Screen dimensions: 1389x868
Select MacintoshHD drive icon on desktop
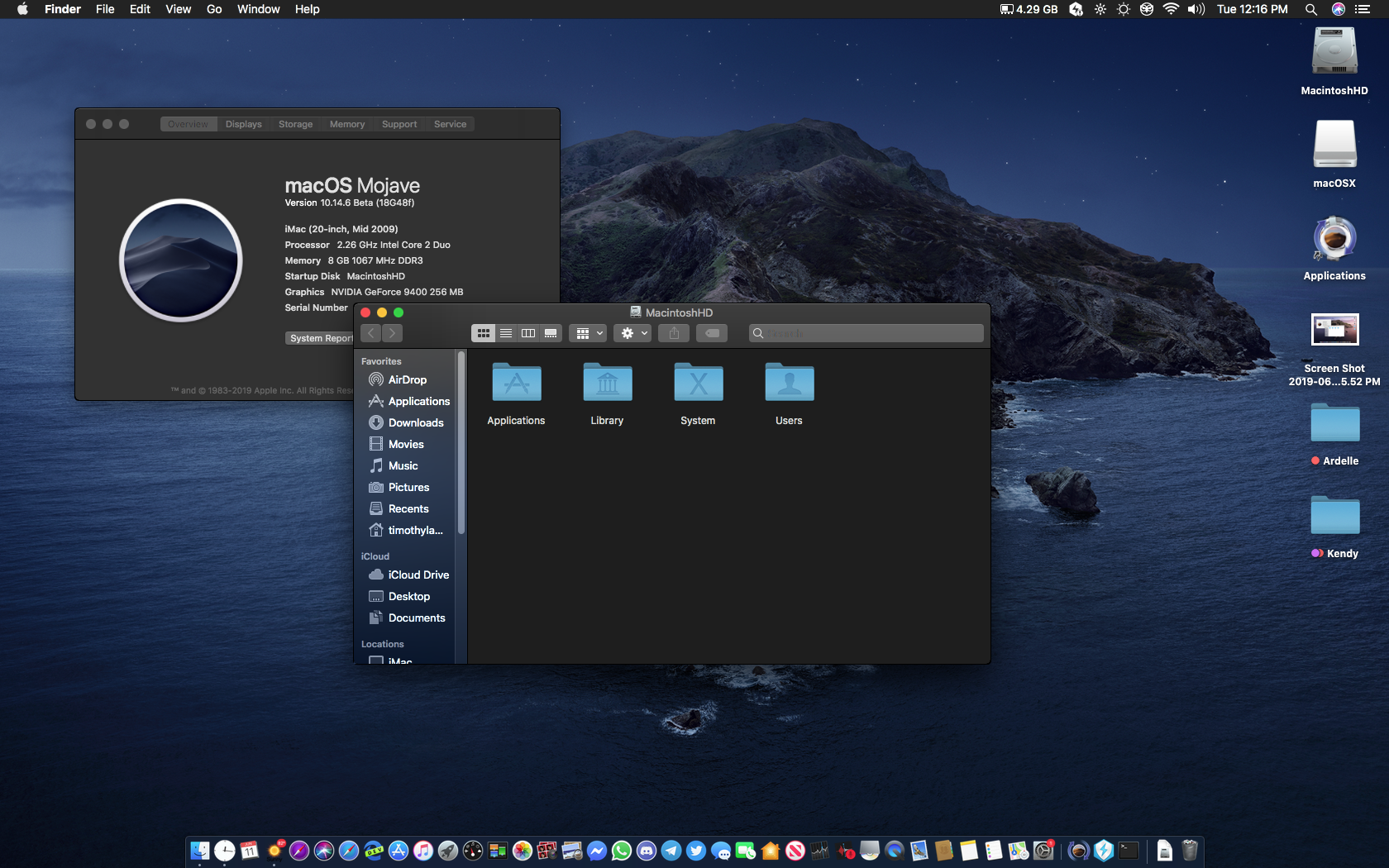tap(1334, 53)
